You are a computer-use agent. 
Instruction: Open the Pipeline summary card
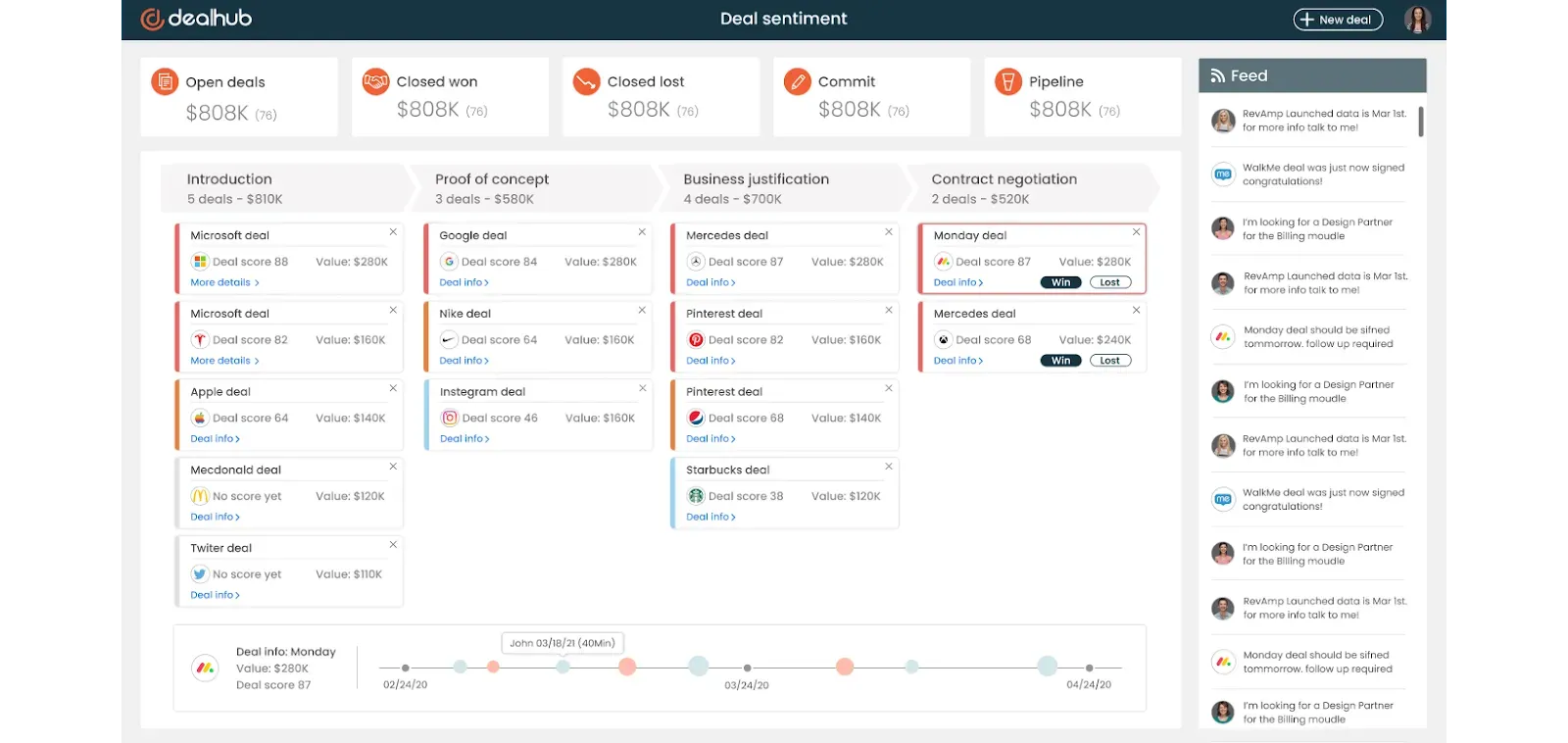1083,96
